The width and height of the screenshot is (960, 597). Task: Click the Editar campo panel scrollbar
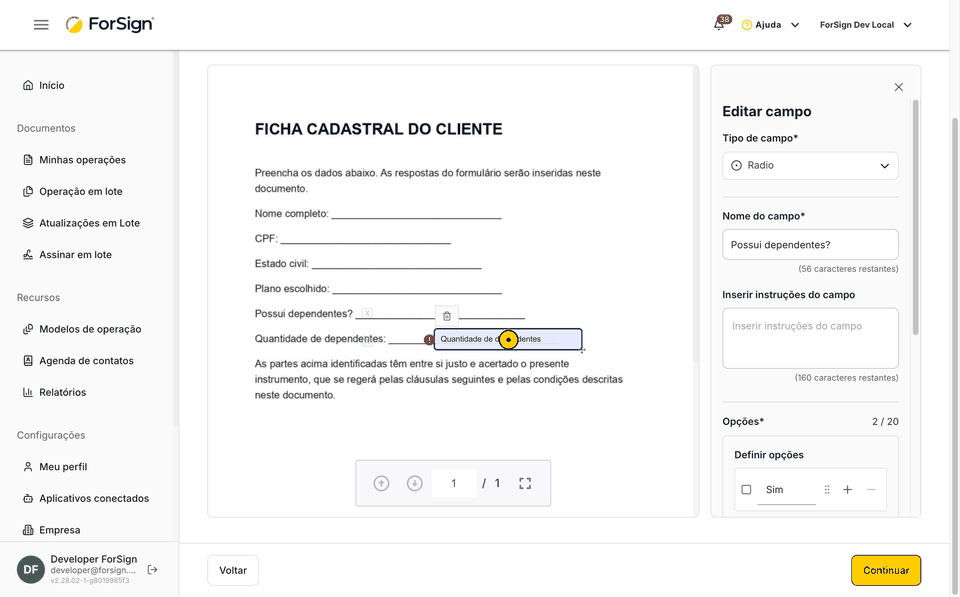pyautogui.click(x=915, y=217)
